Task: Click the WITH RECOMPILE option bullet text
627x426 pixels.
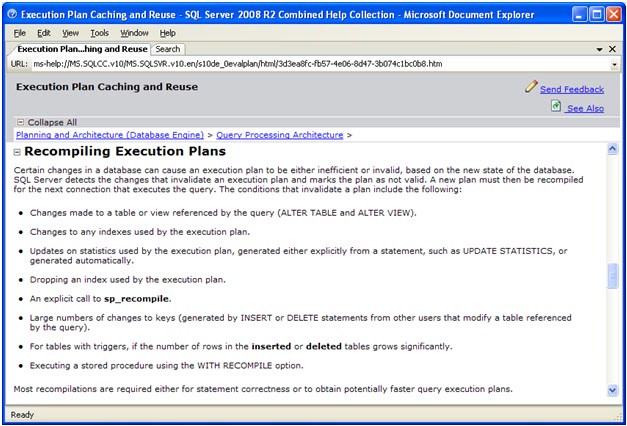Action: (166, 366)
